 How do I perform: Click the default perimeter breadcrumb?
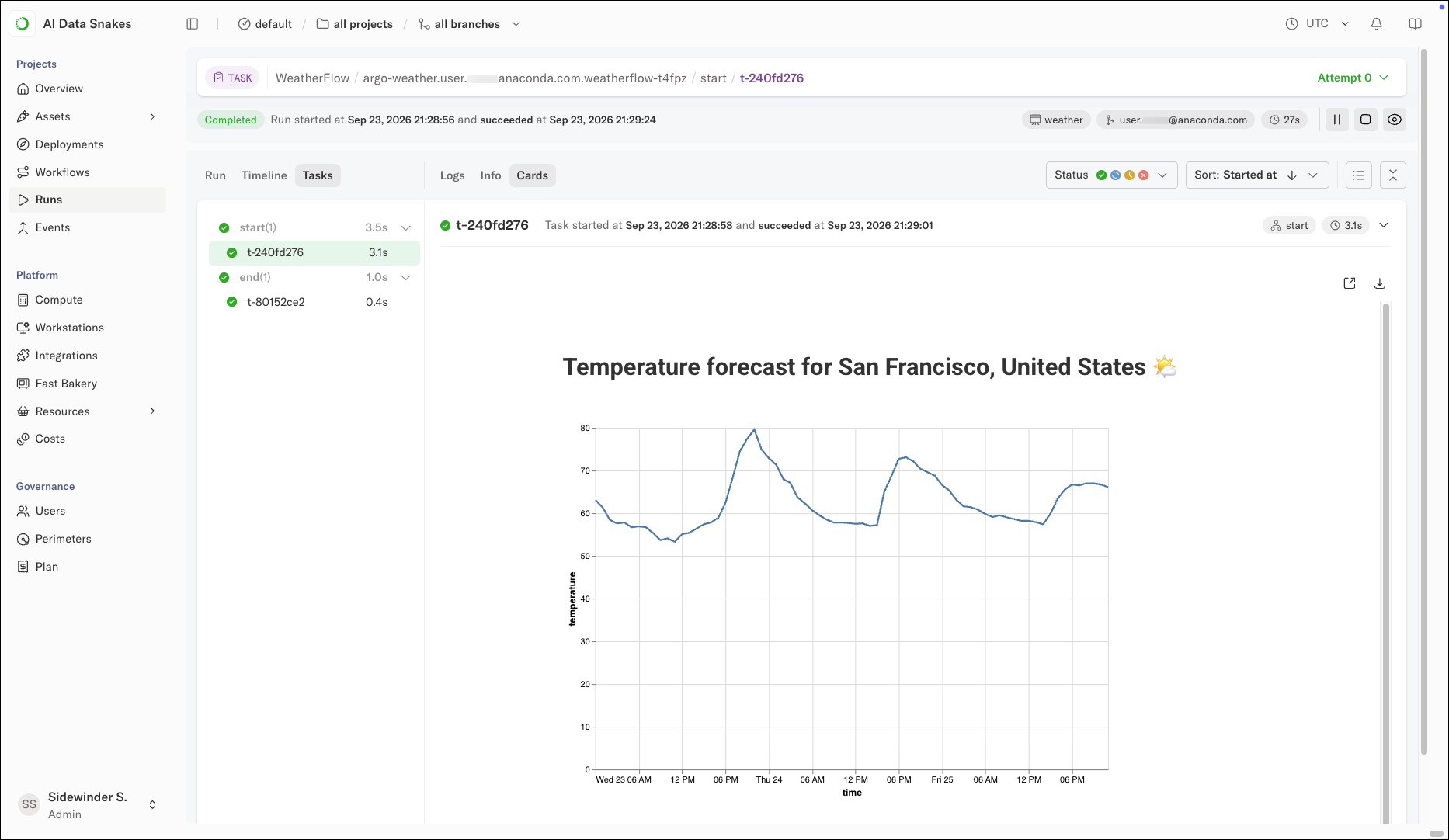(x=265, y=24)
